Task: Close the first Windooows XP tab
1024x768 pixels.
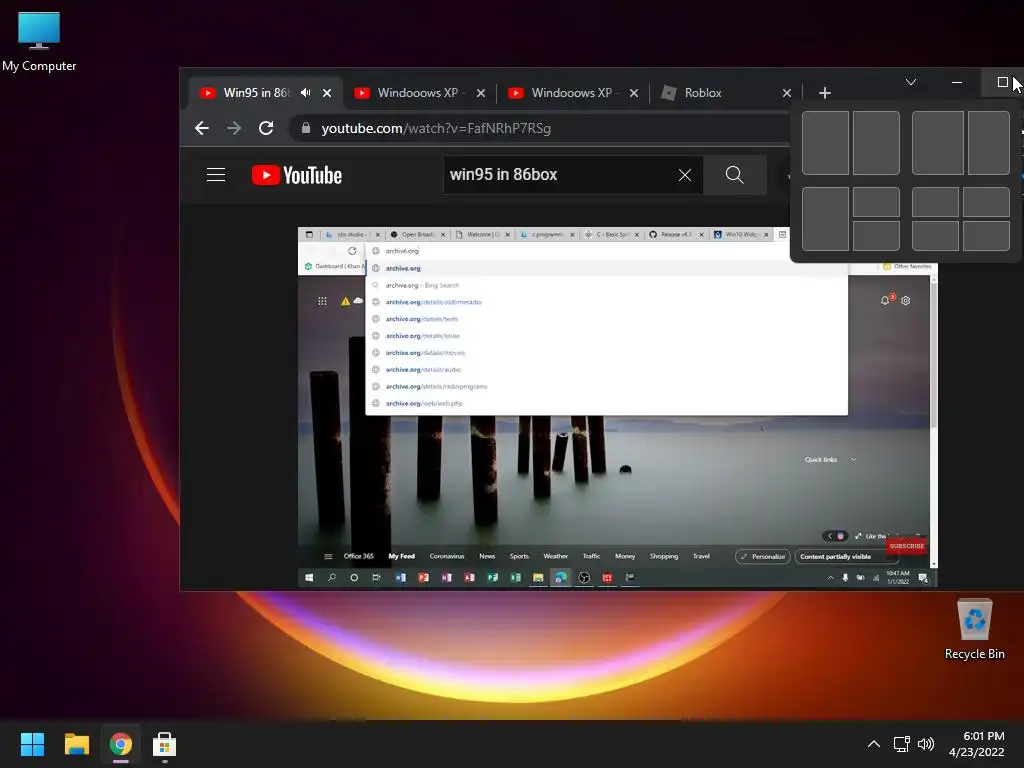Action: tap(481, 93)
